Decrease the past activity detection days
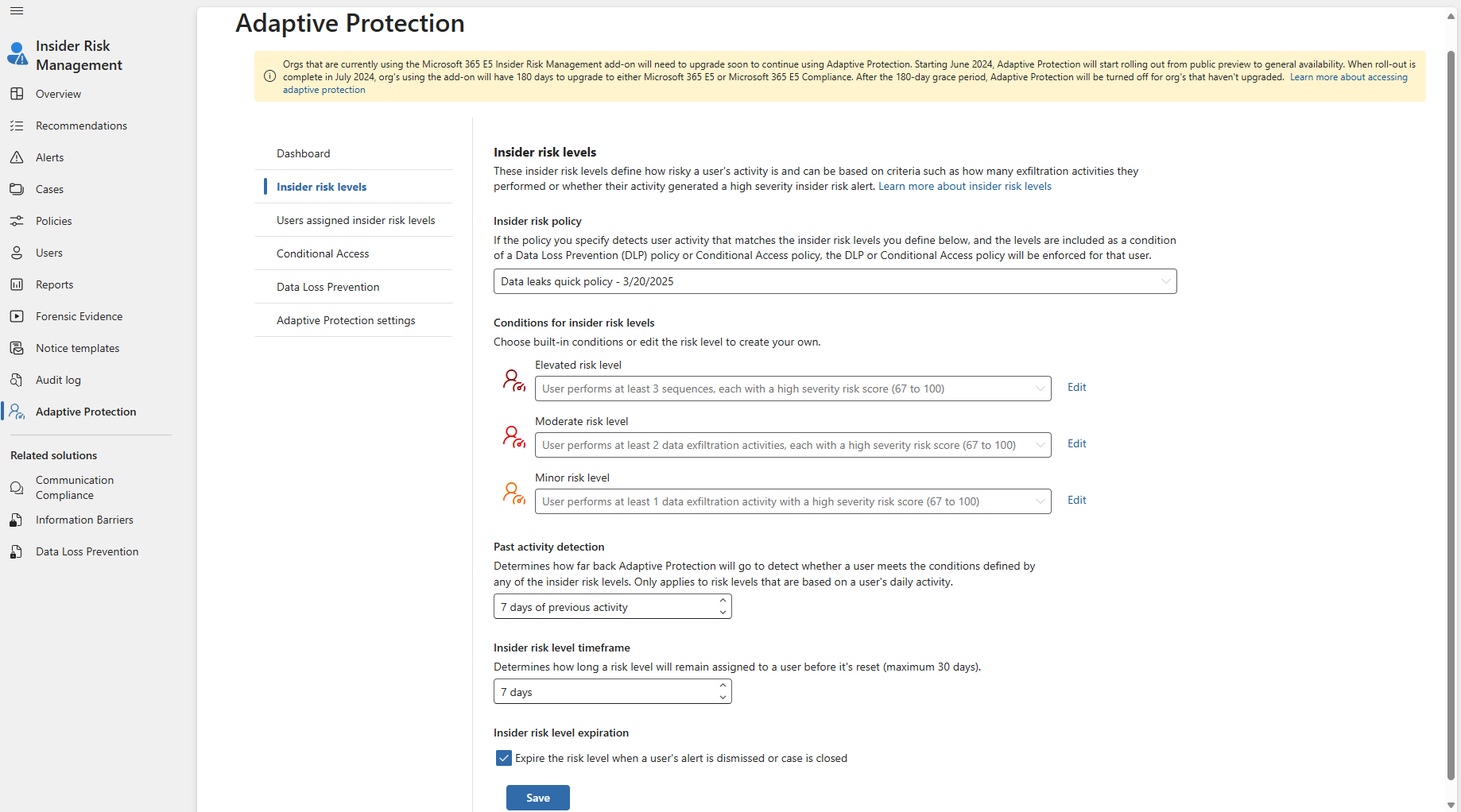 [x=723, y=613]
